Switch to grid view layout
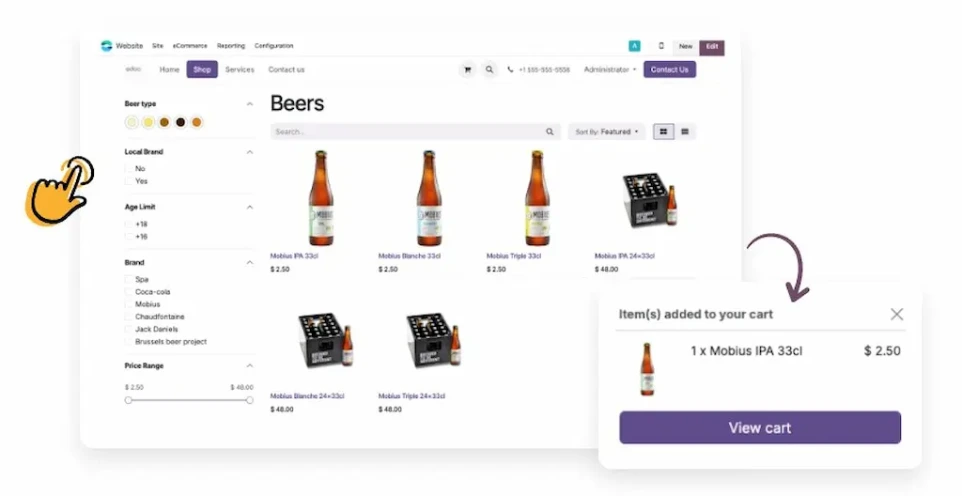Screen dimensions: 962x496 (x=663, y=131)
